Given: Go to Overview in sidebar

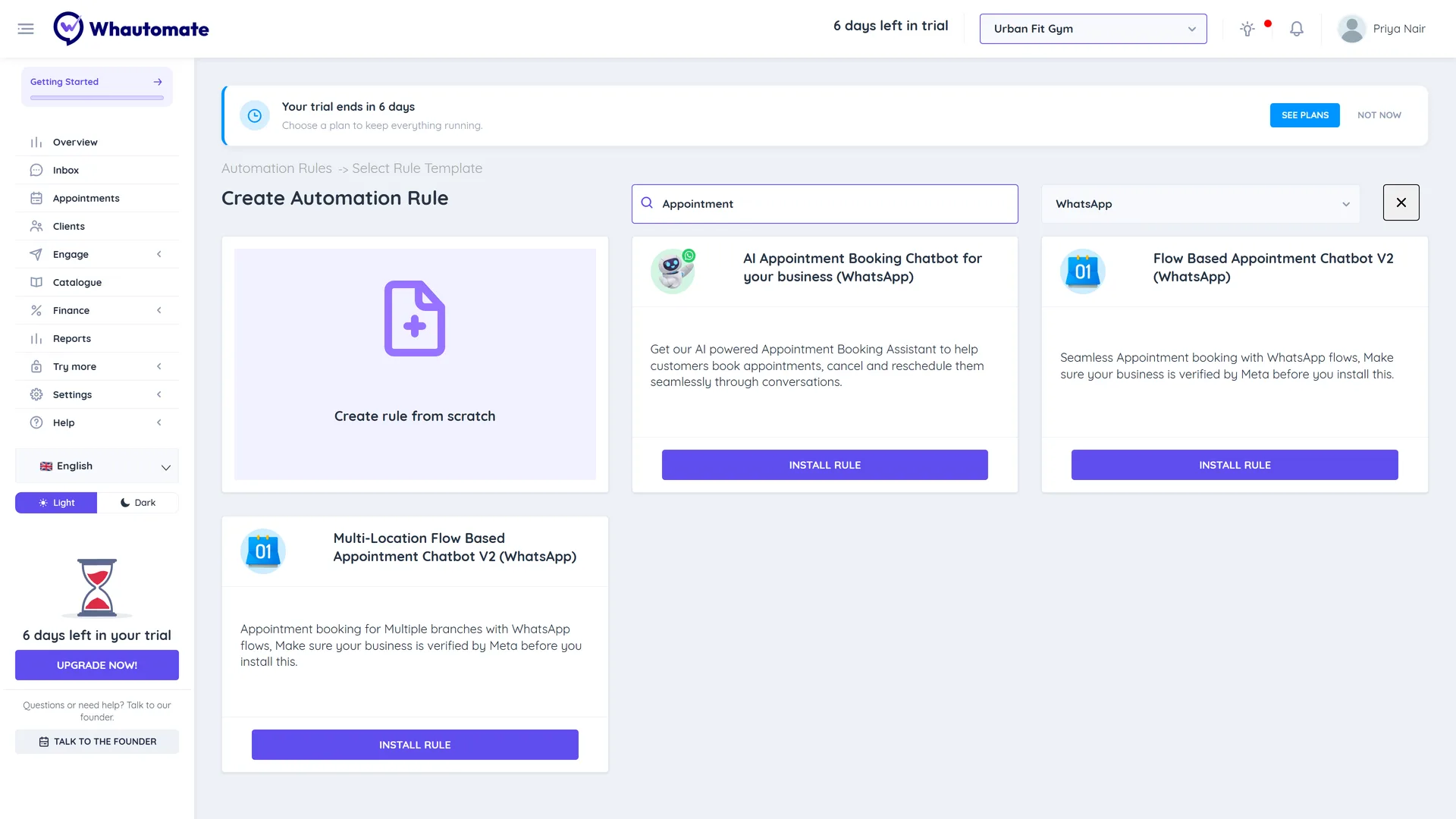Looking at the screenshot, I should 97,142.
